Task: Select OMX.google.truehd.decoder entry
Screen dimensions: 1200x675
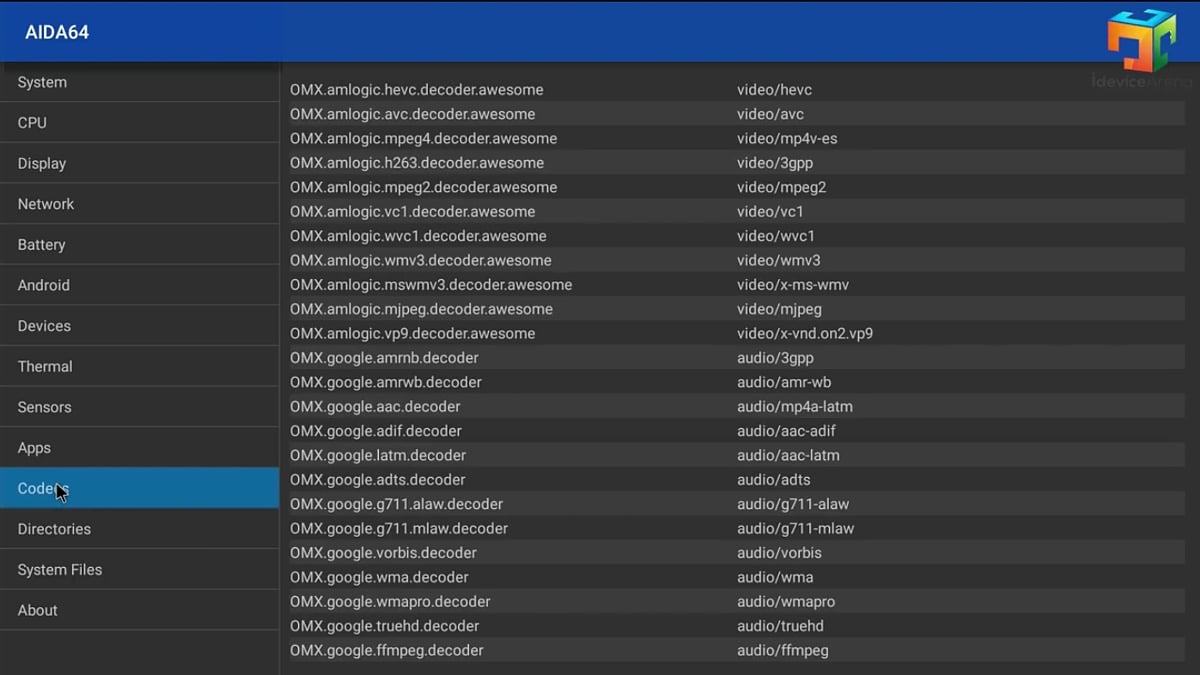Action: pos(737,625)
